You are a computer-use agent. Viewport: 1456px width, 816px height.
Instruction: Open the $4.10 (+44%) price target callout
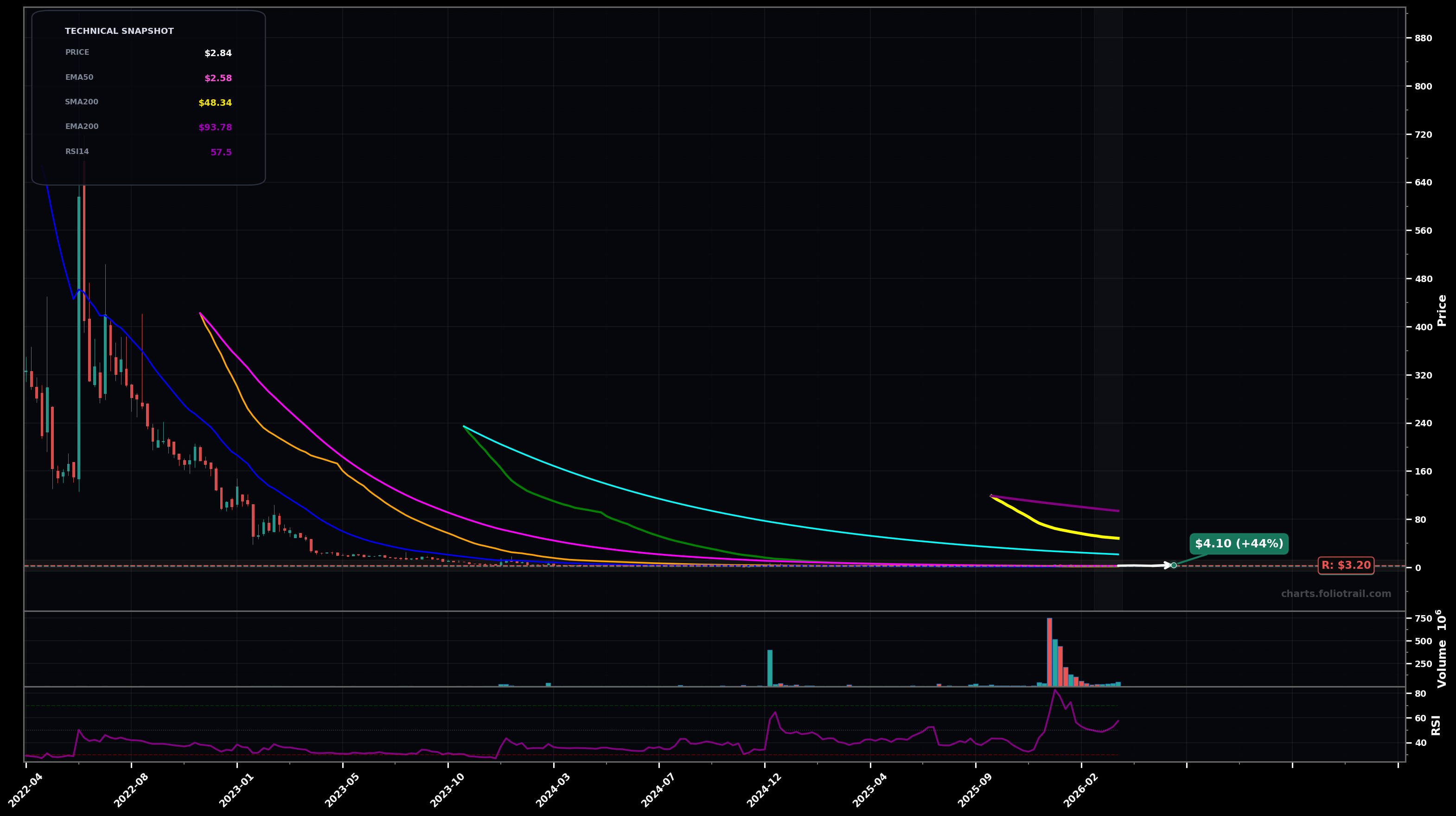point(1239,543)
